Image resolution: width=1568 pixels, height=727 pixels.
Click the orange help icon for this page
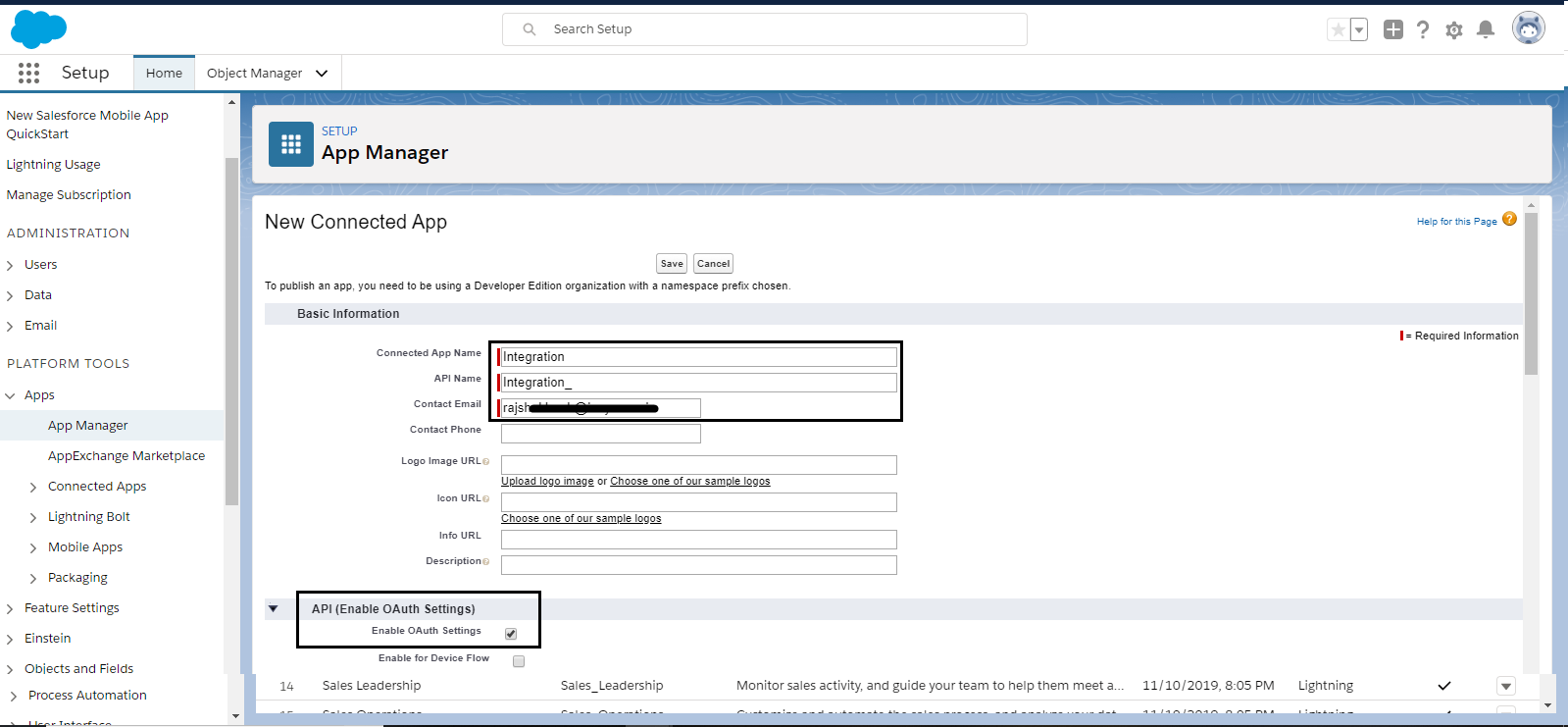(1509, 219)
